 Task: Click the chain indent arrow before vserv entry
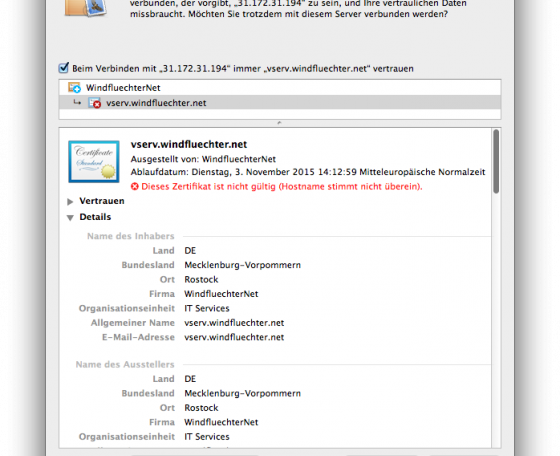77,103
